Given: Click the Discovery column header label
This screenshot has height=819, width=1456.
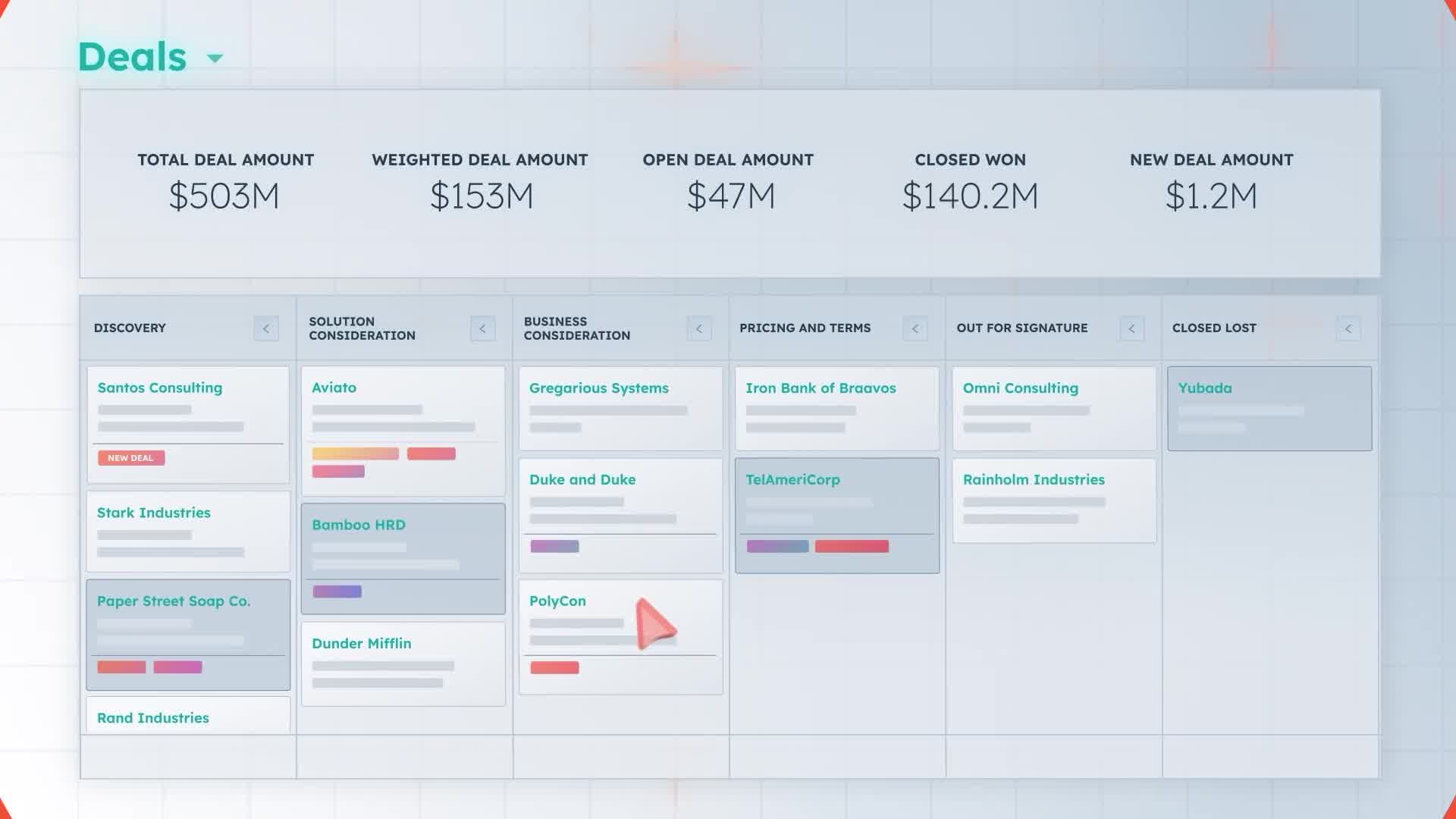Looking at the screenshot, I should (x=130, y=328).
